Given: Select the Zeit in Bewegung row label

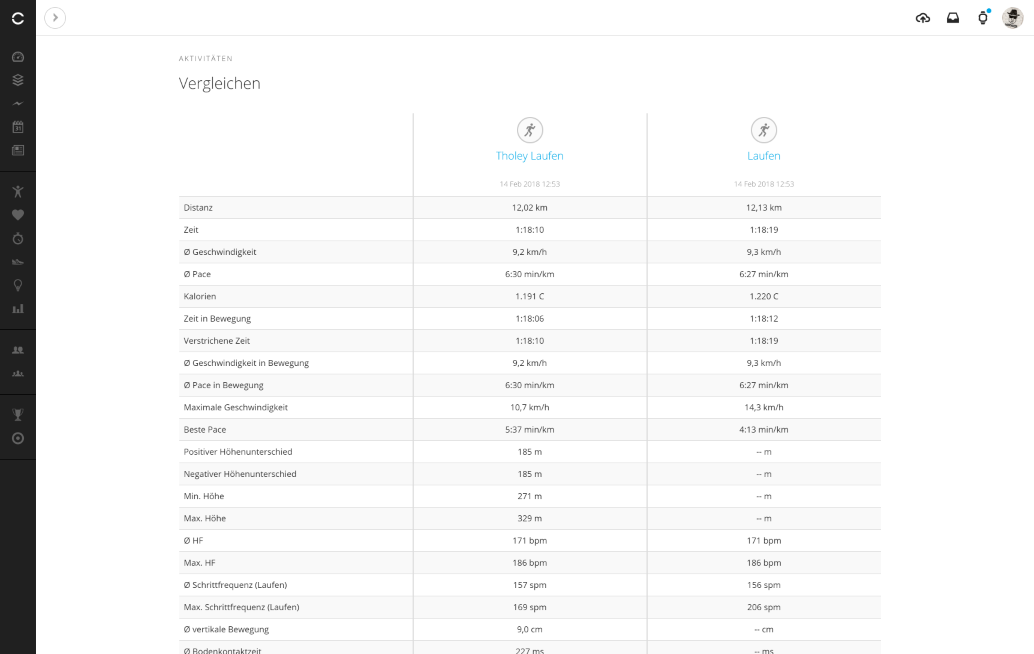Looking at the screenshot, I should (217, 318).
